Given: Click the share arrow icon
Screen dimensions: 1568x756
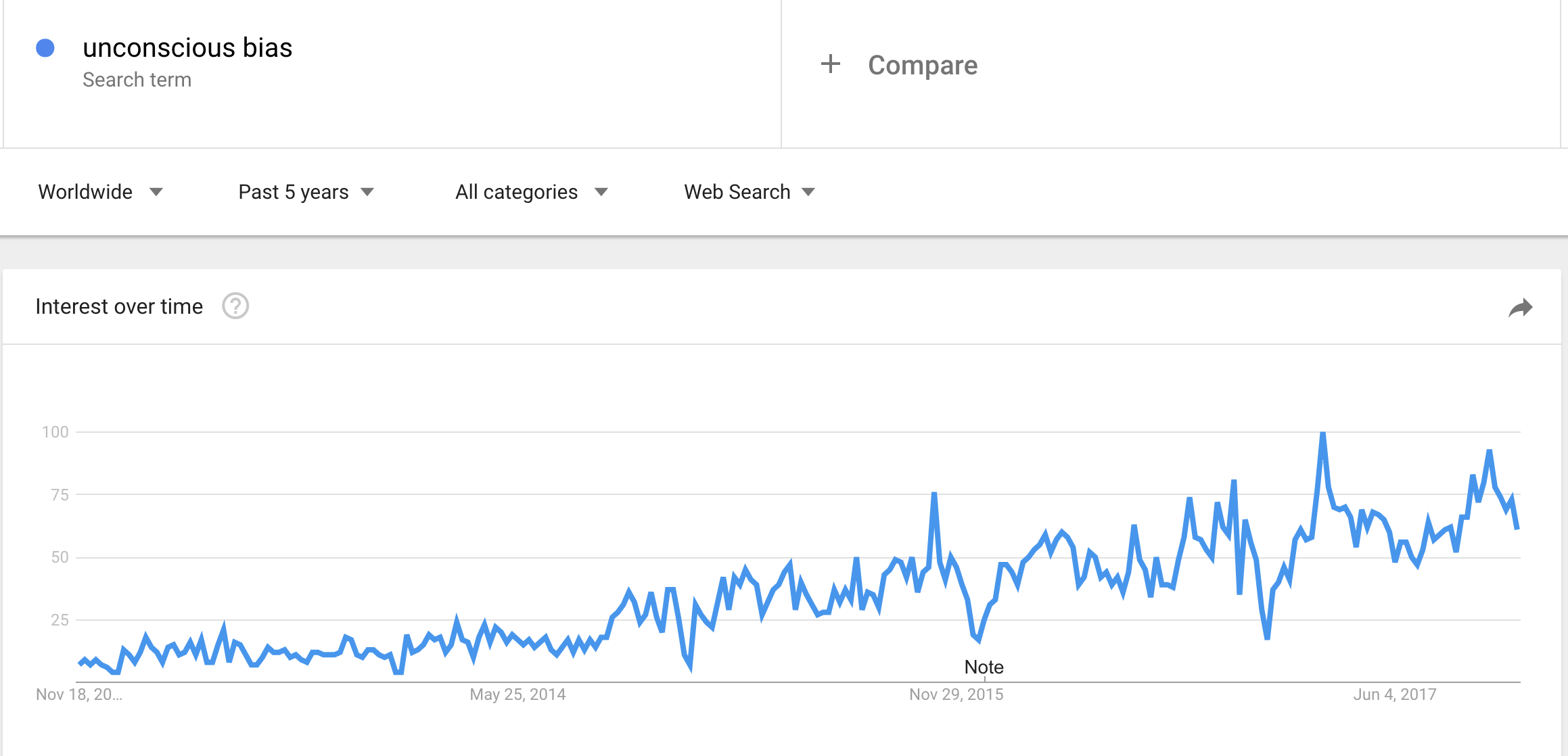Looking at the screenshot, I should click(1520, 308).
